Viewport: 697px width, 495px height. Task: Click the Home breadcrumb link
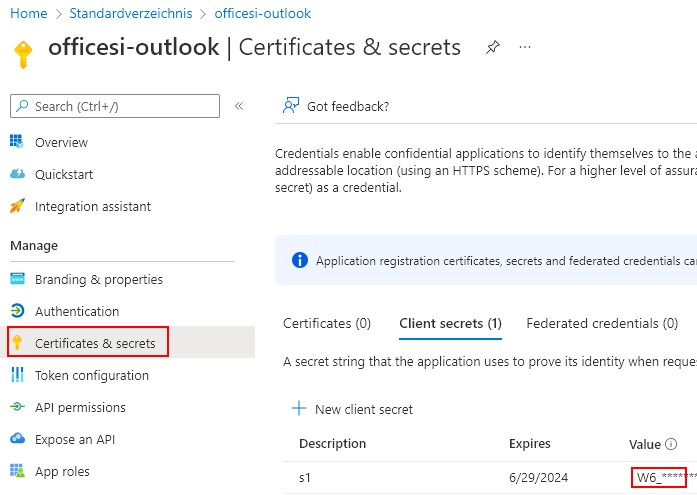[x=28, y=13]
